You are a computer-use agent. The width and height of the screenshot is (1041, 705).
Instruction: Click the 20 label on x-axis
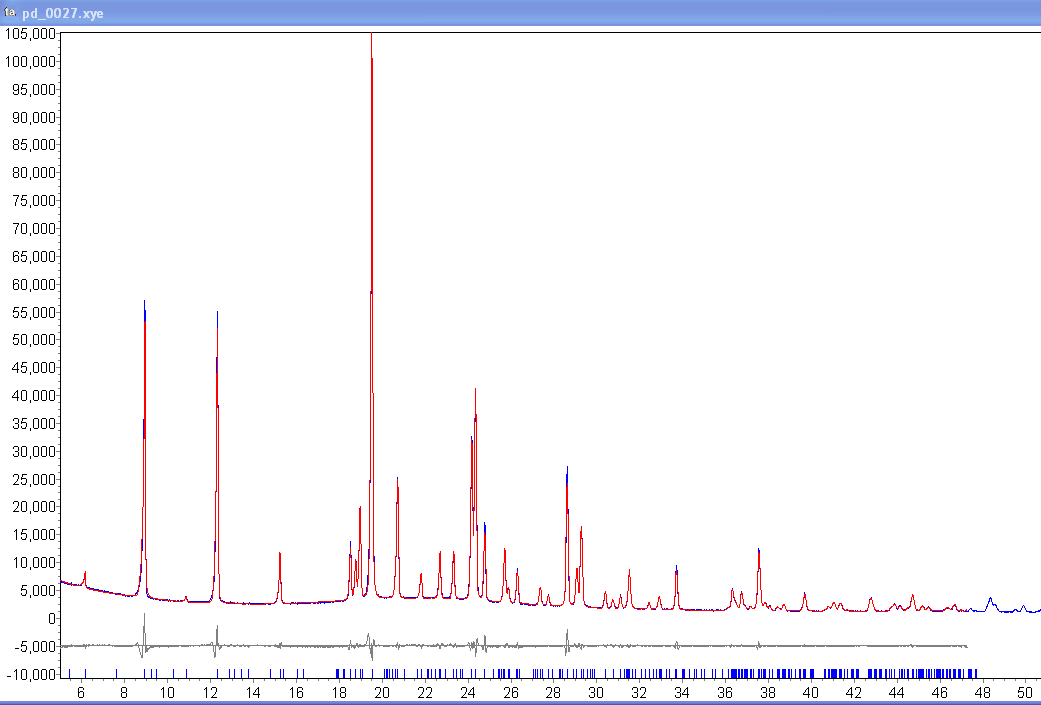click(382, 692)
